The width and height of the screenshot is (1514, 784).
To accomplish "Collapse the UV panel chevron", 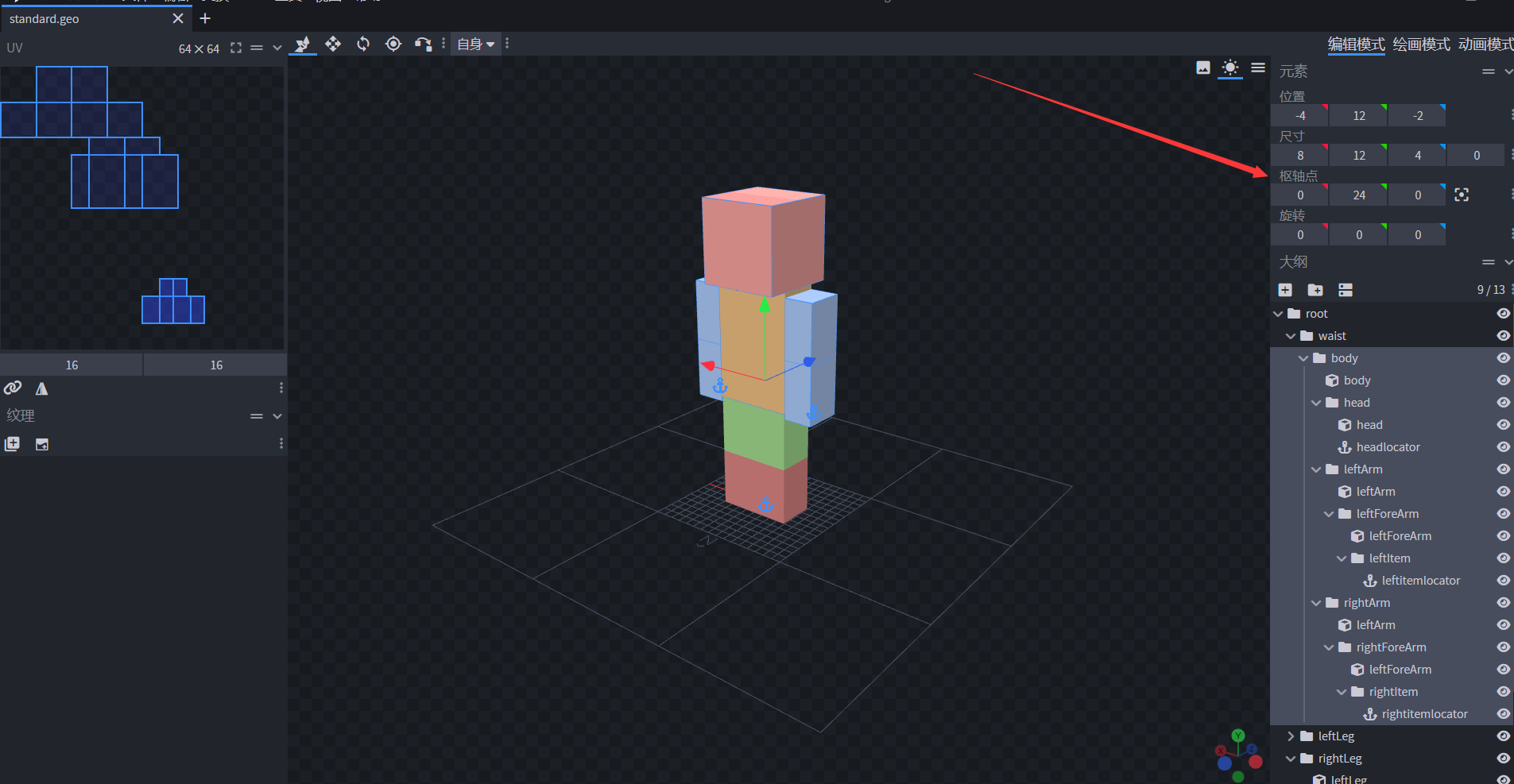I will click(x=277, y=48).
